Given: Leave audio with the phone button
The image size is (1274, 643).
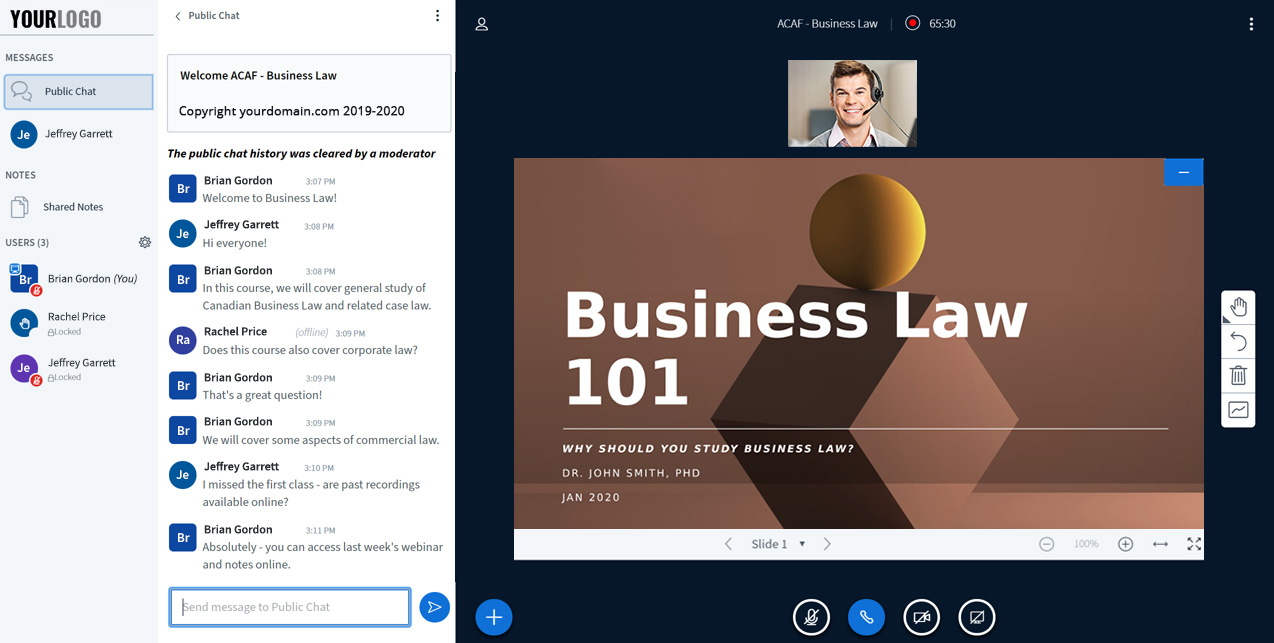Looking at the screenshot, I should tap(867, 618).
